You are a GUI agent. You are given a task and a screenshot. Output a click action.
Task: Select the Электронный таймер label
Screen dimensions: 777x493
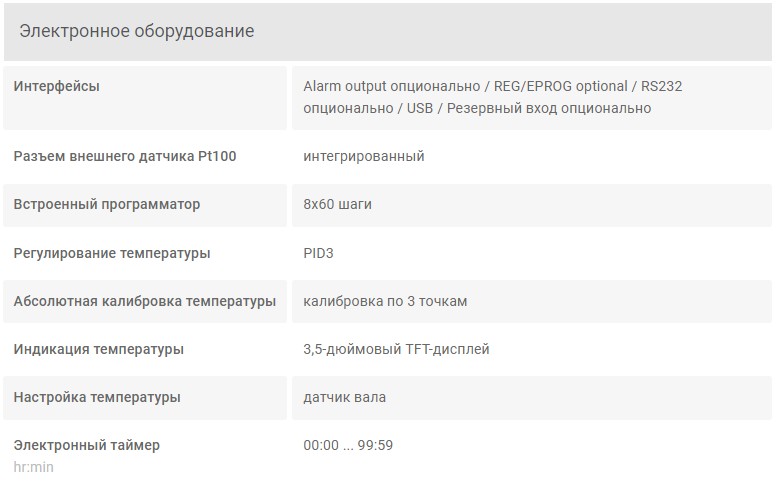click(87, 445)
